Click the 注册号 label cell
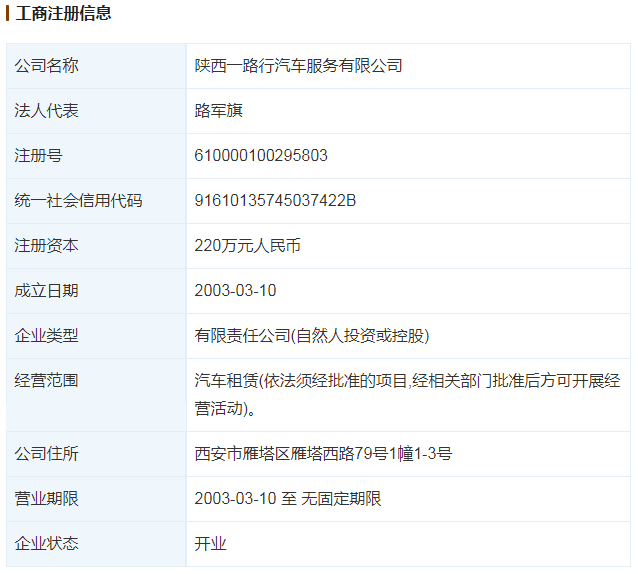Image resolution: width=638 pixels, height=574 pixels. 38,156
